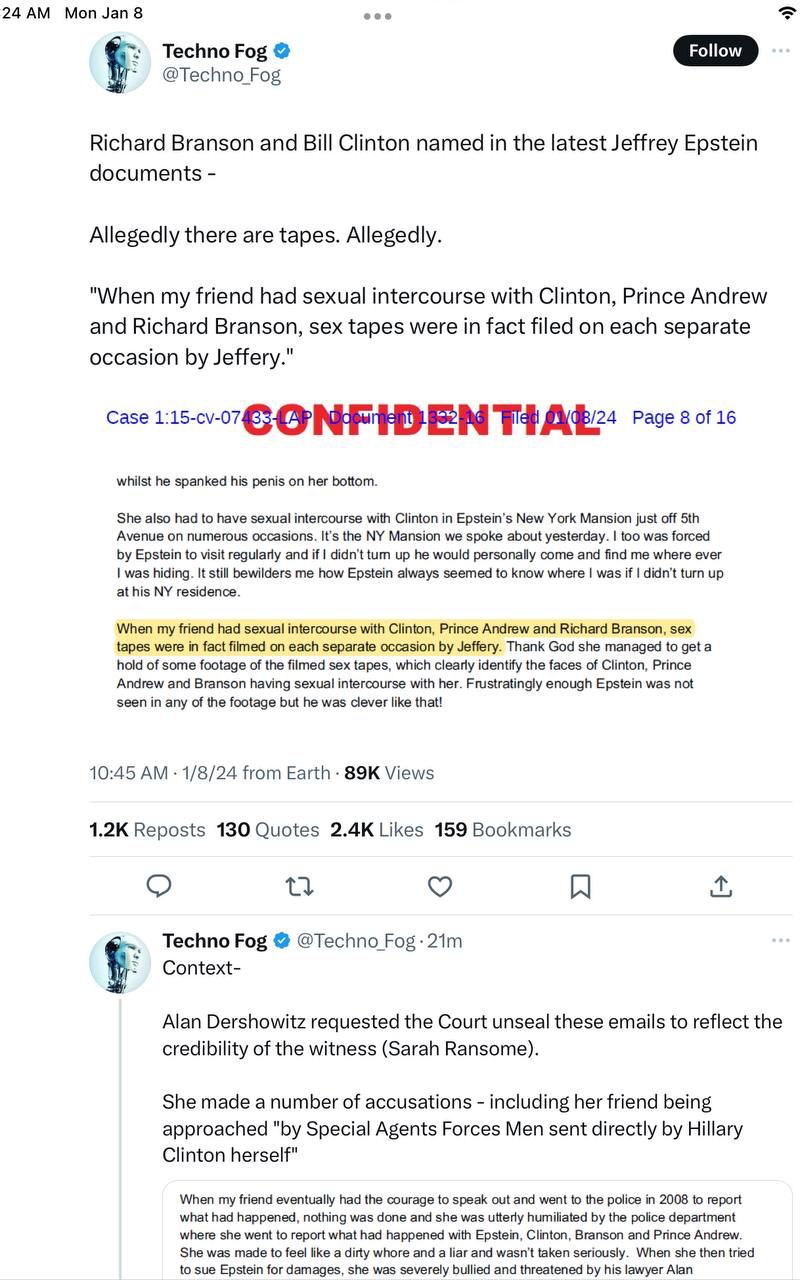Tap the repost arrows icon
This screenshot has height=1280, width=800.
pos(299,886)
